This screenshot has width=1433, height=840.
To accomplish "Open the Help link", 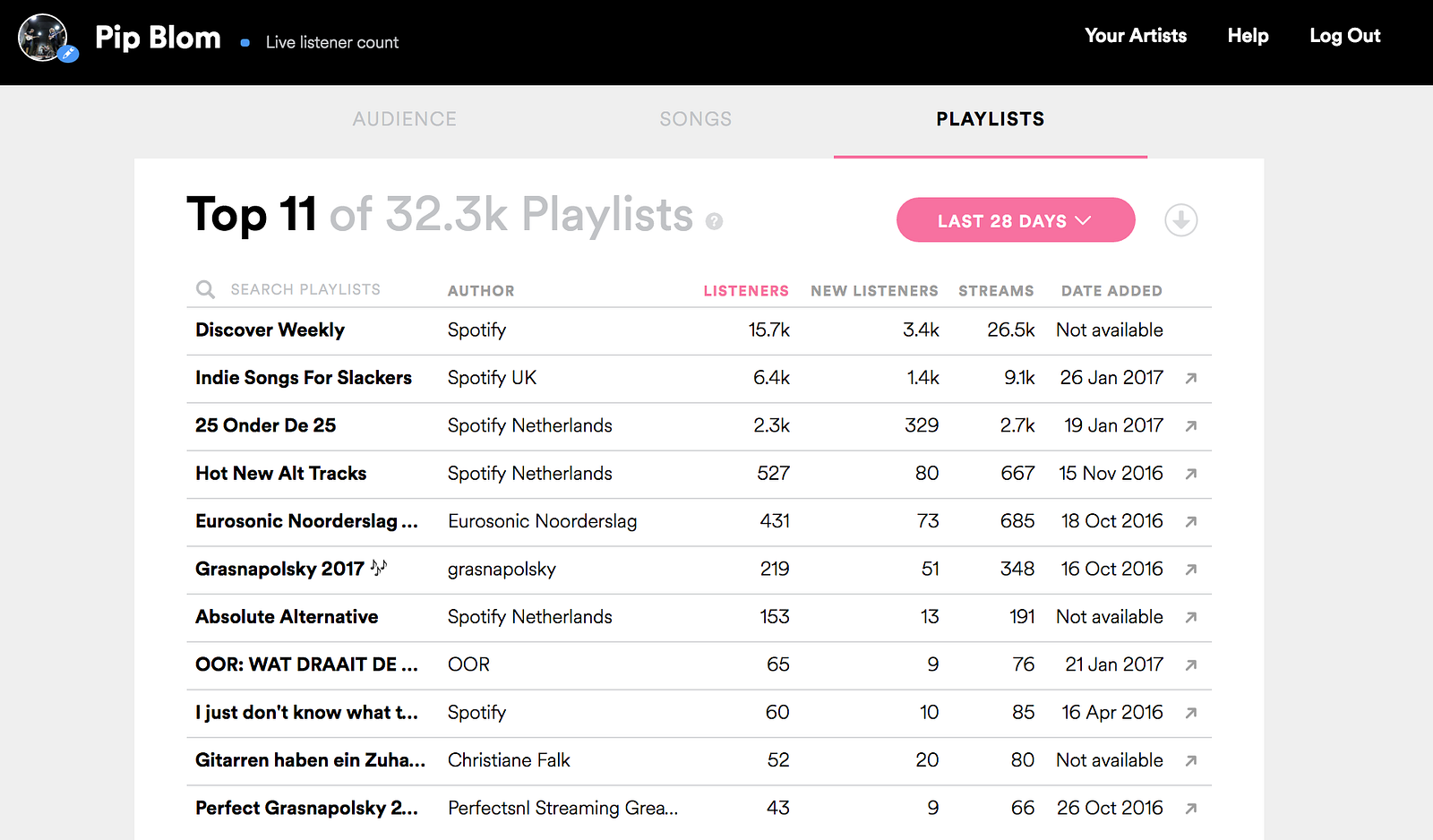I will click(1248, 36).
